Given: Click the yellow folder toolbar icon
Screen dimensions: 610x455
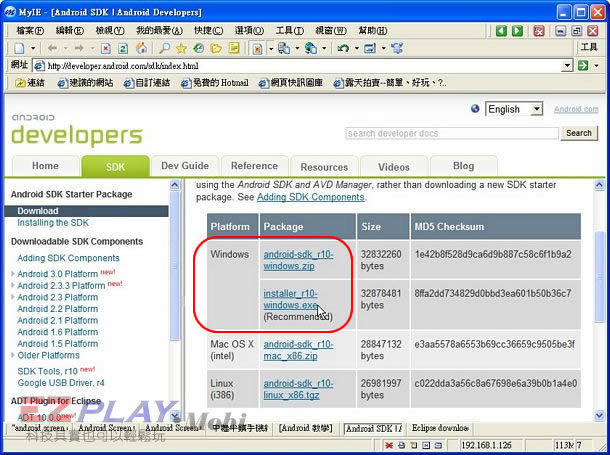Looking at the screenshot, I should 216,48.
